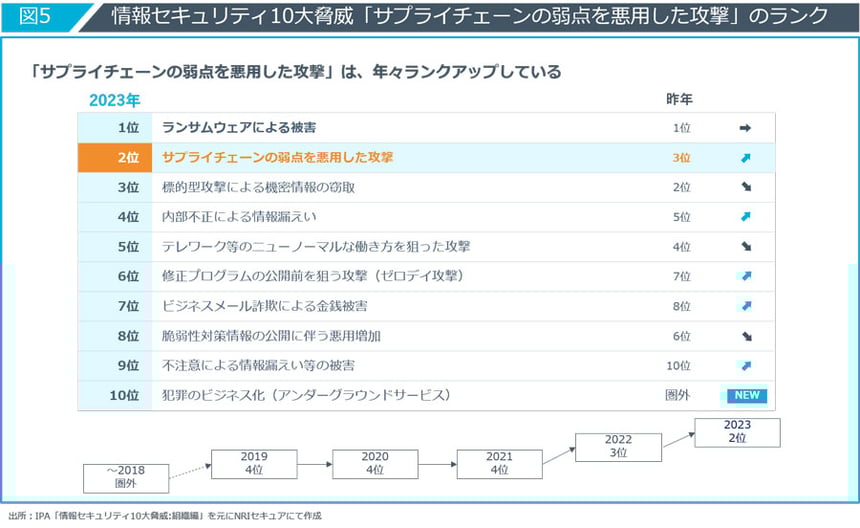Click the up arrow in the ビジネスメール詐欺 row
This screenshot has width=860, height=528.
(746, 306)
